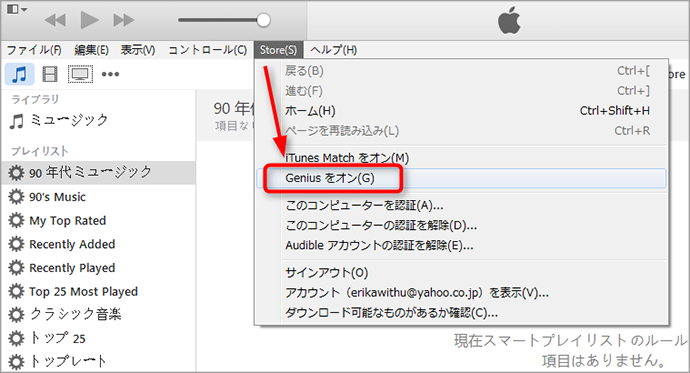This screenshot has width=690, height=373.
Task: Choose このコンピューターを認証(A)...
Action: (x=461, y=205)
